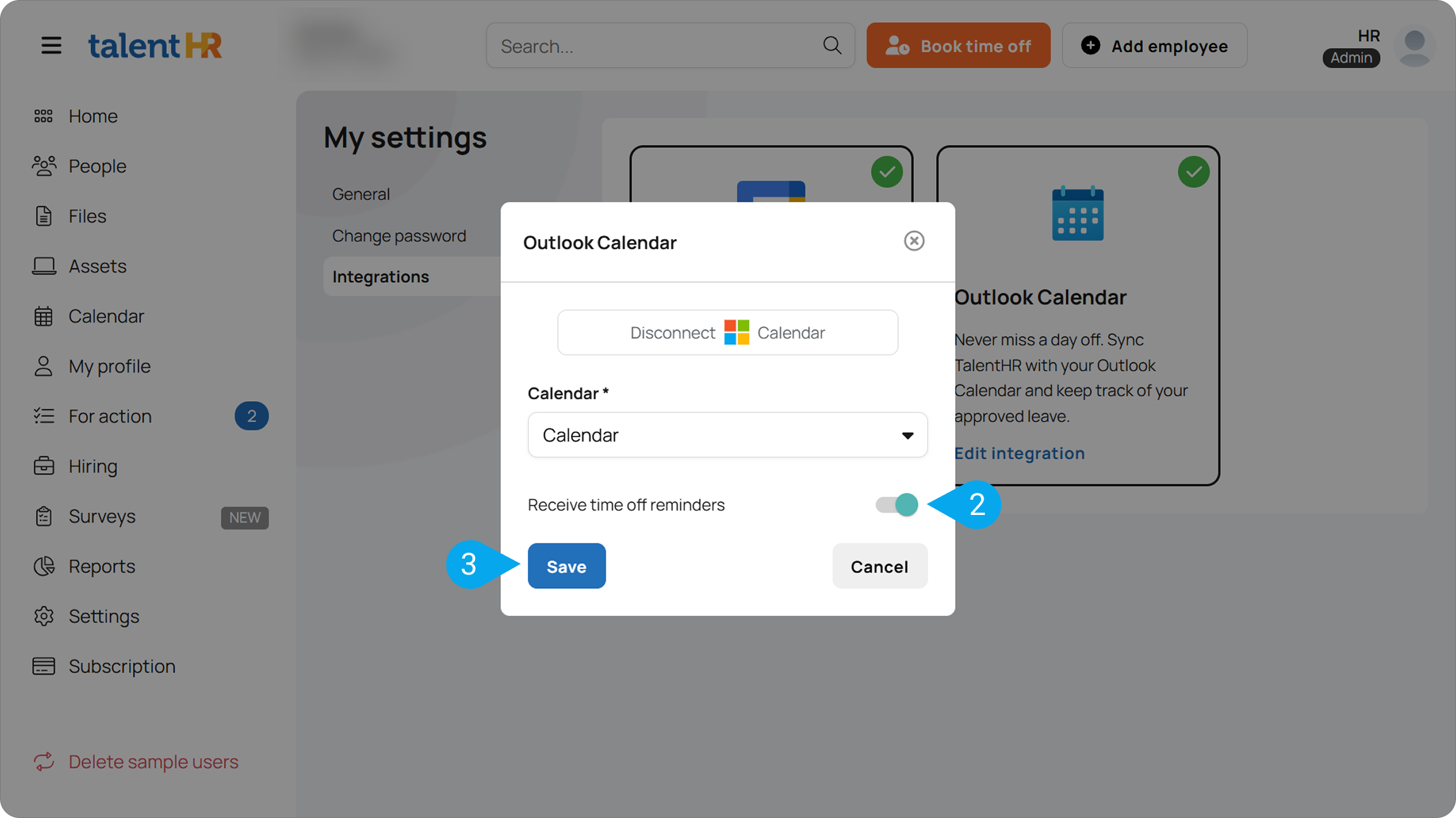Go to the Assets section

point(97,266)
